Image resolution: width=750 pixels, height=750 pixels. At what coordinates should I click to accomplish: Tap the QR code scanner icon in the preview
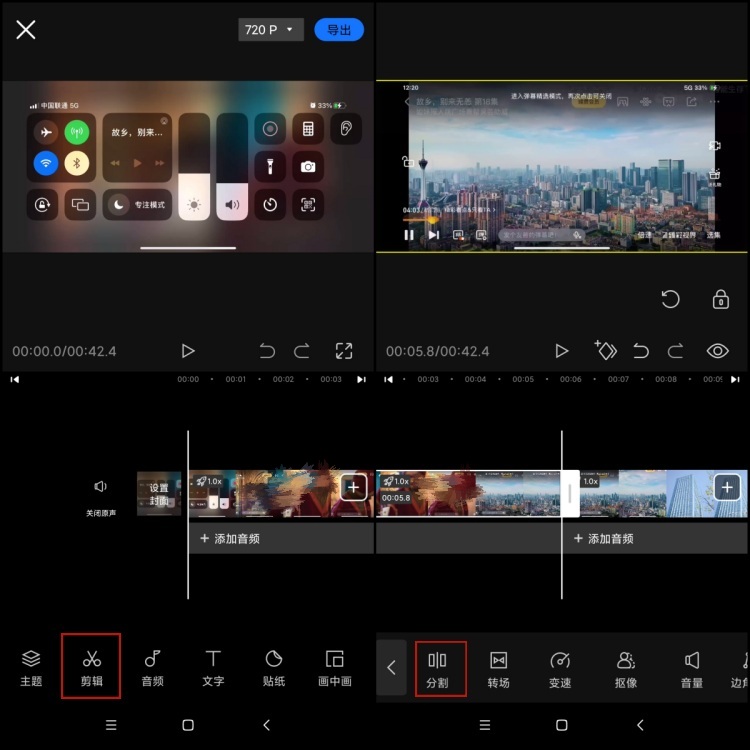tap(308, 205)
